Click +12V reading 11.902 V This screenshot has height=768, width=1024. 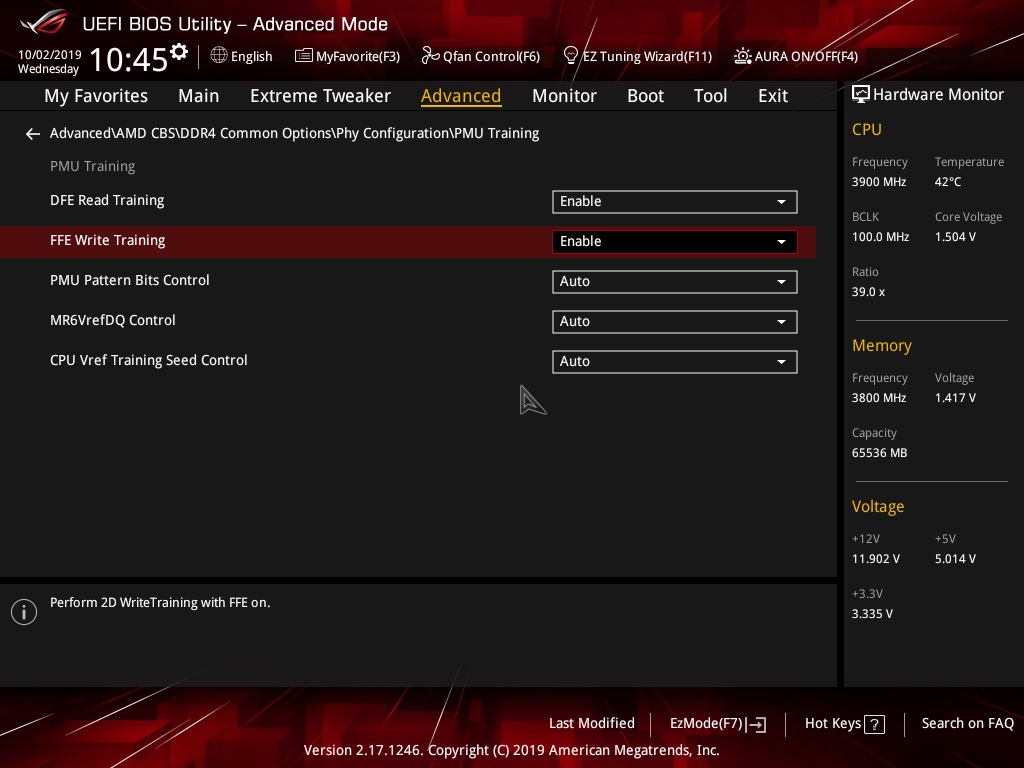tap(875, 559)
